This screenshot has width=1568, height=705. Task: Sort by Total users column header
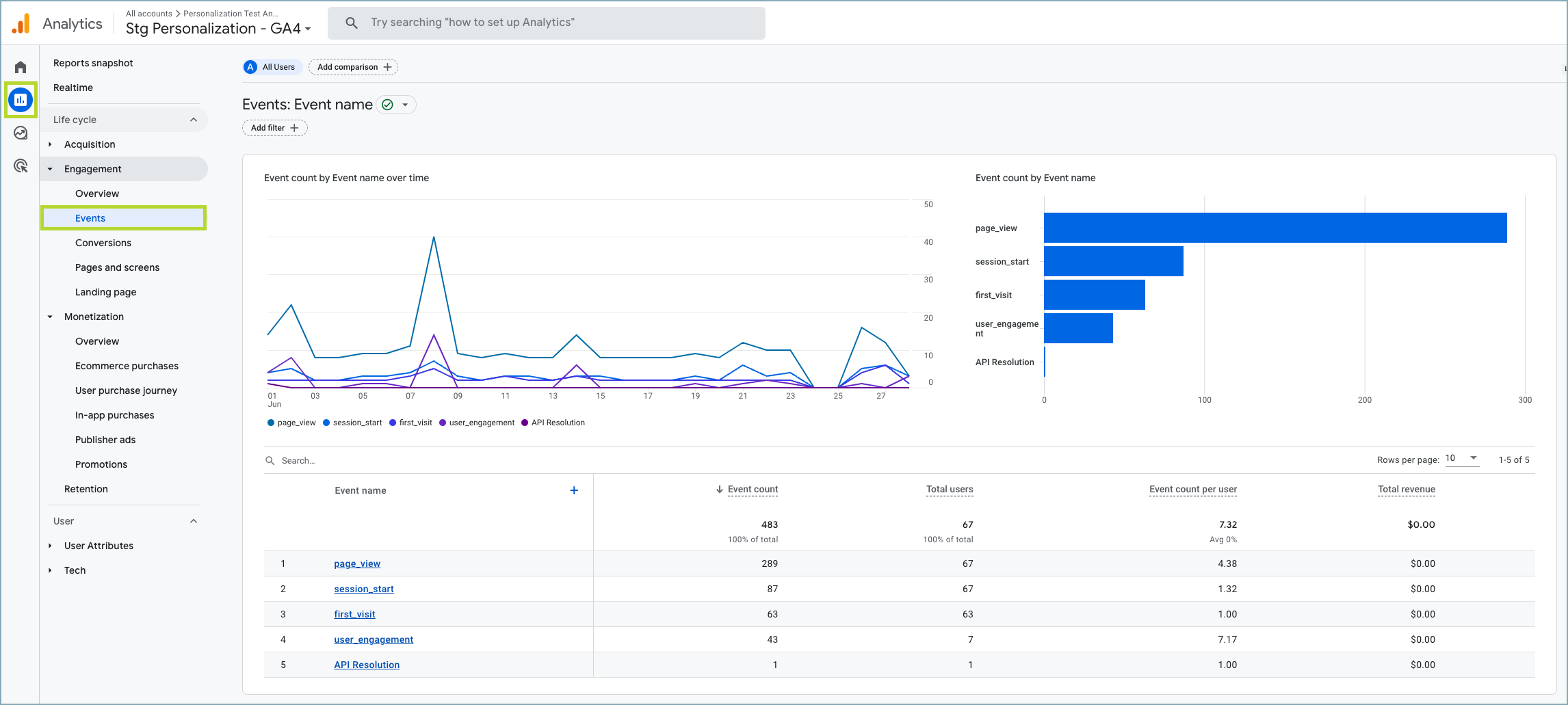(x=950, y=489)
